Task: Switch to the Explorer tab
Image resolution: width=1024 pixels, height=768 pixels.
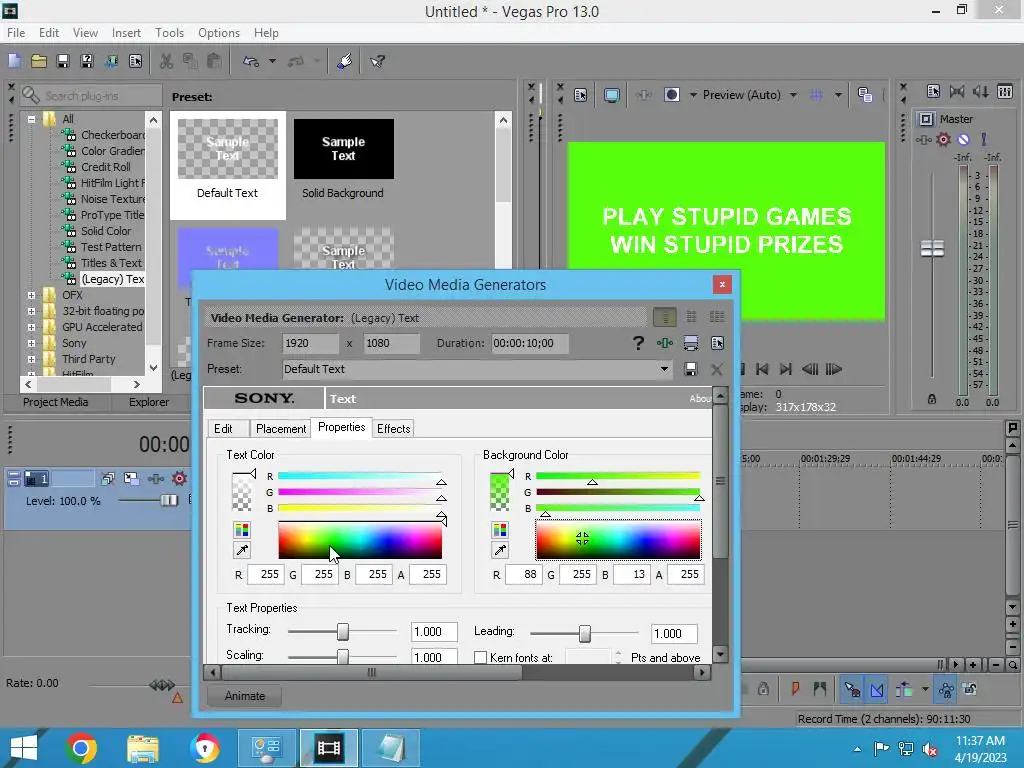Action: pyautogui.click(x=149, y=402)
